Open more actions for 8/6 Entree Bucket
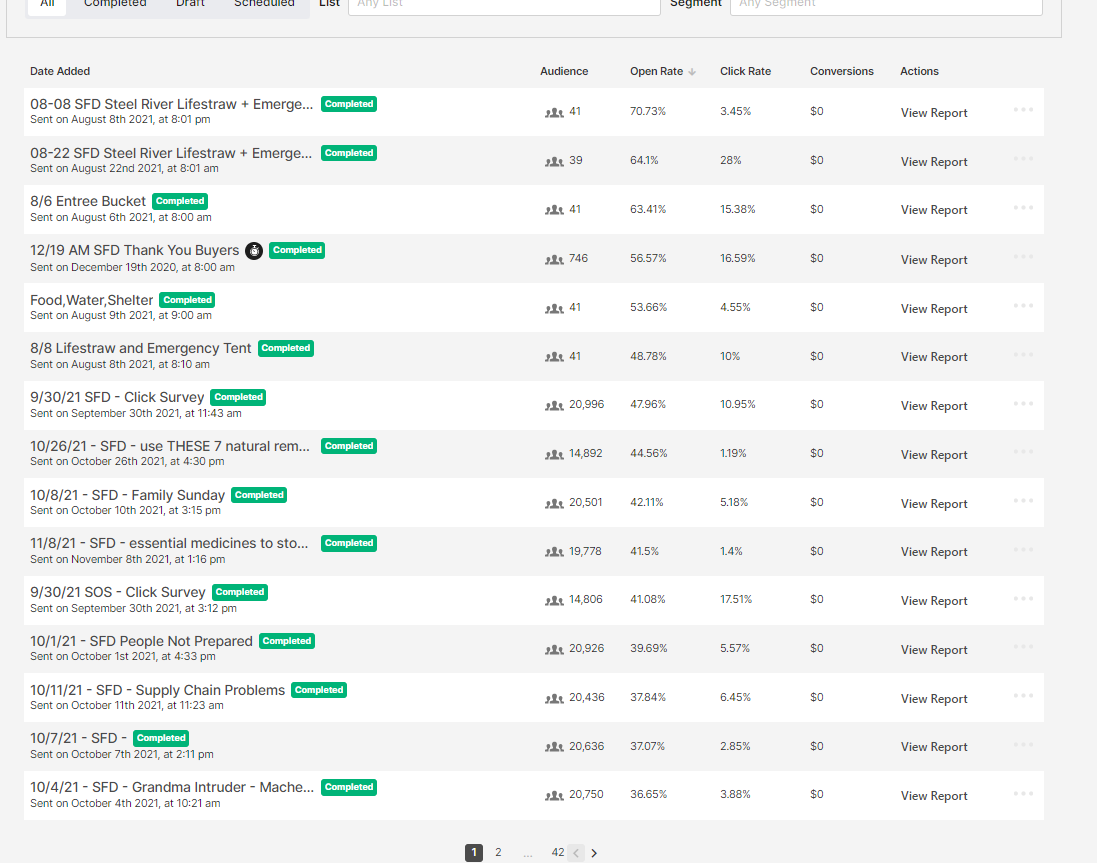Image resolution: width=1097 pixels, height=863 pixels. coord(1023,208)
